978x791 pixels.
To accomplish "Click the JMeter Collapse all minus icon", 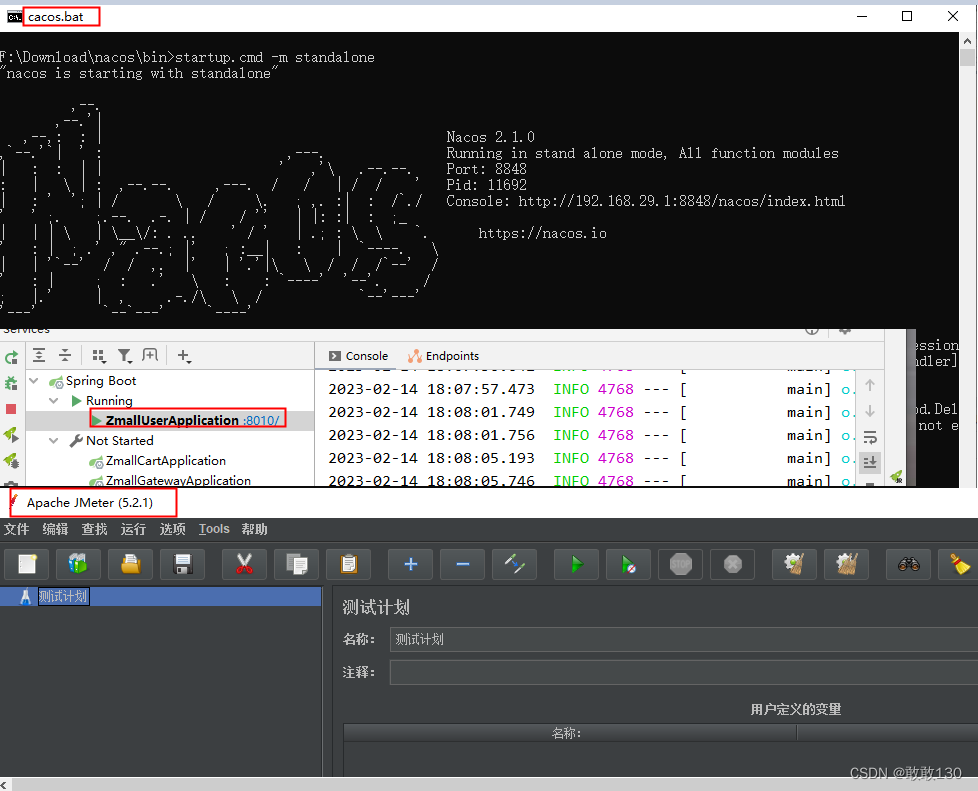I will pos(462,565).
